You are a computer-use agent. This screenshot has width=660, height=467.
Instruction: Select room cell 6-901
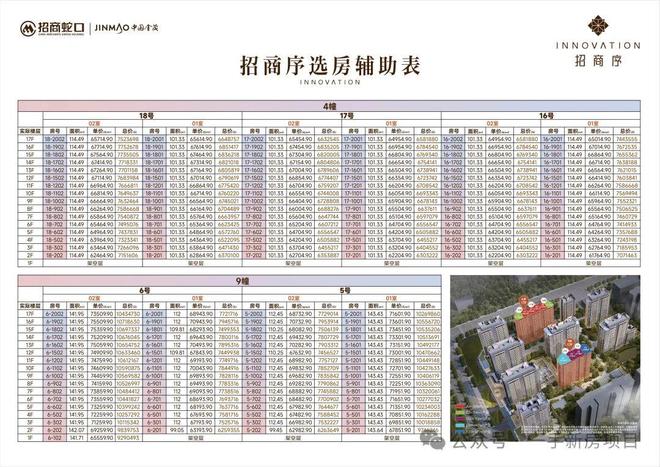154,384
